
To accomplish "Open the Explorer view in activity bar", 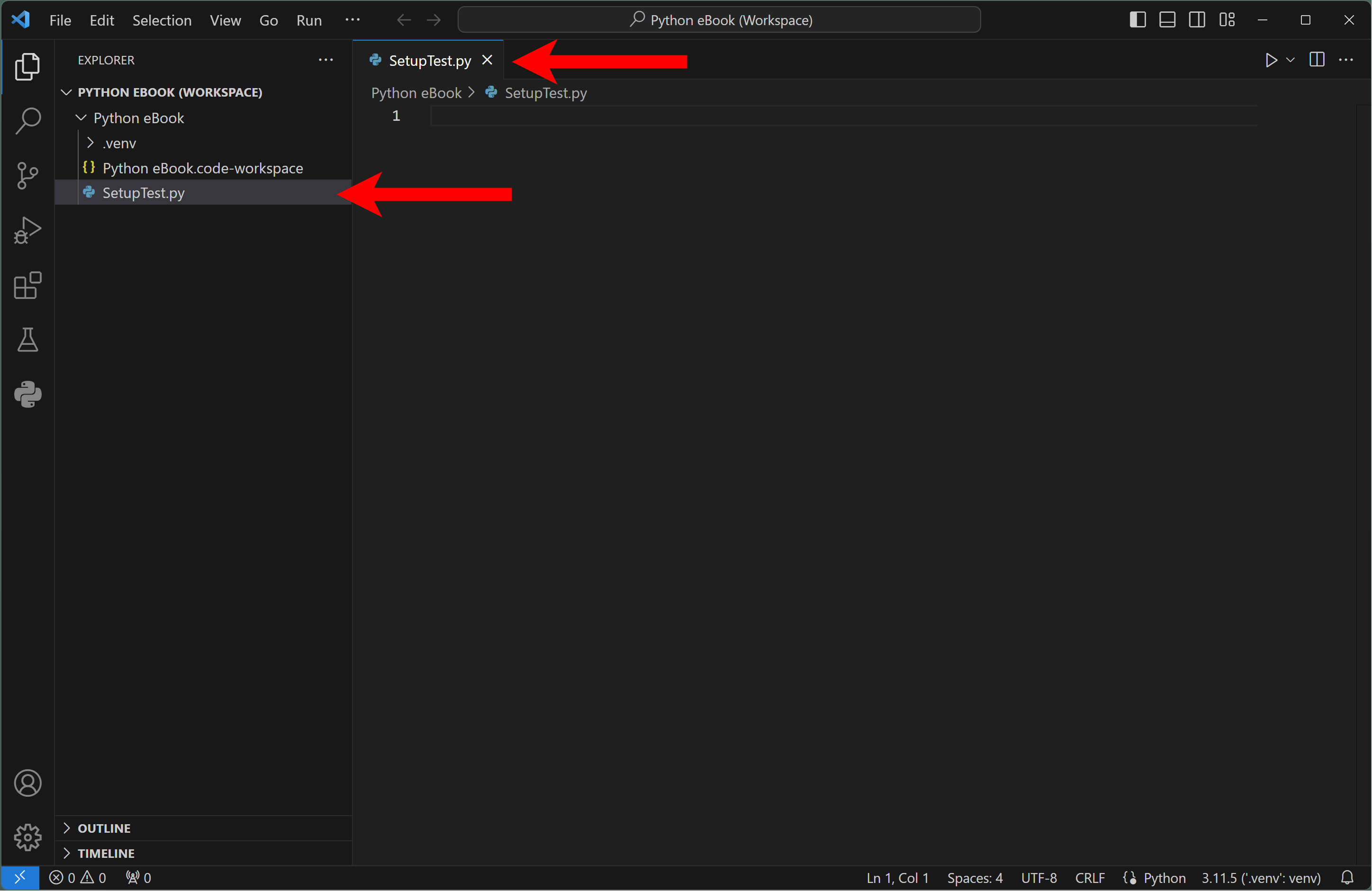I will [x=27, y=66].
